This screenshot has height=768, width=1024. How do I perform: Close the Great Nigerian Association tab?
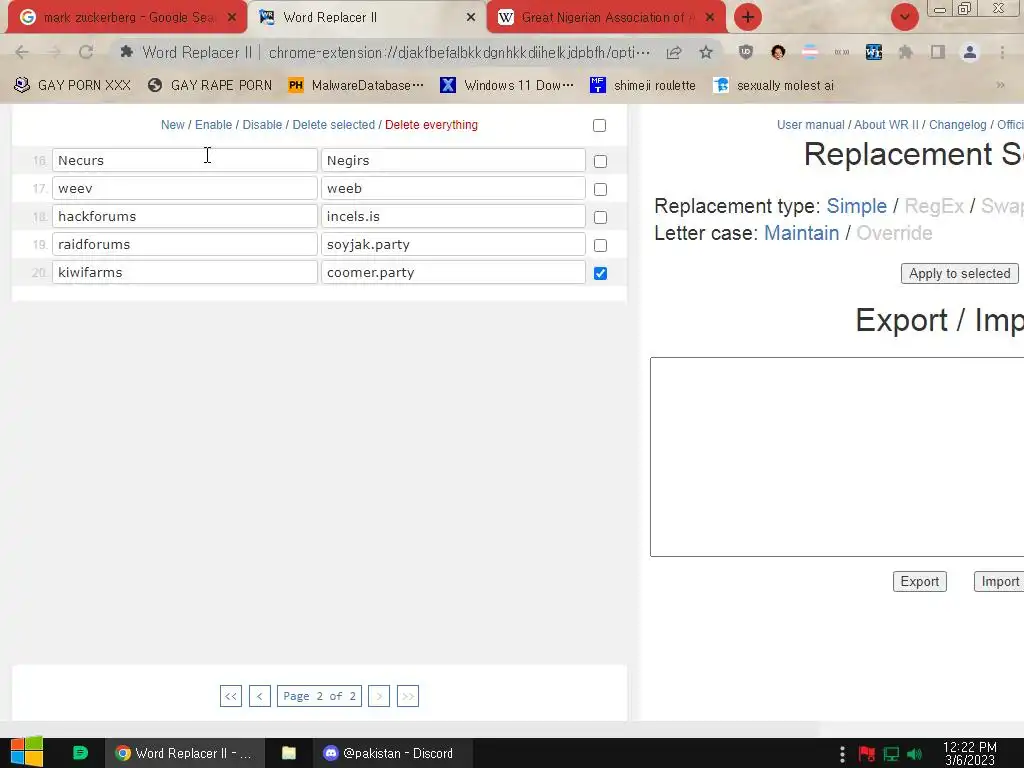click(x=710, y=18)
